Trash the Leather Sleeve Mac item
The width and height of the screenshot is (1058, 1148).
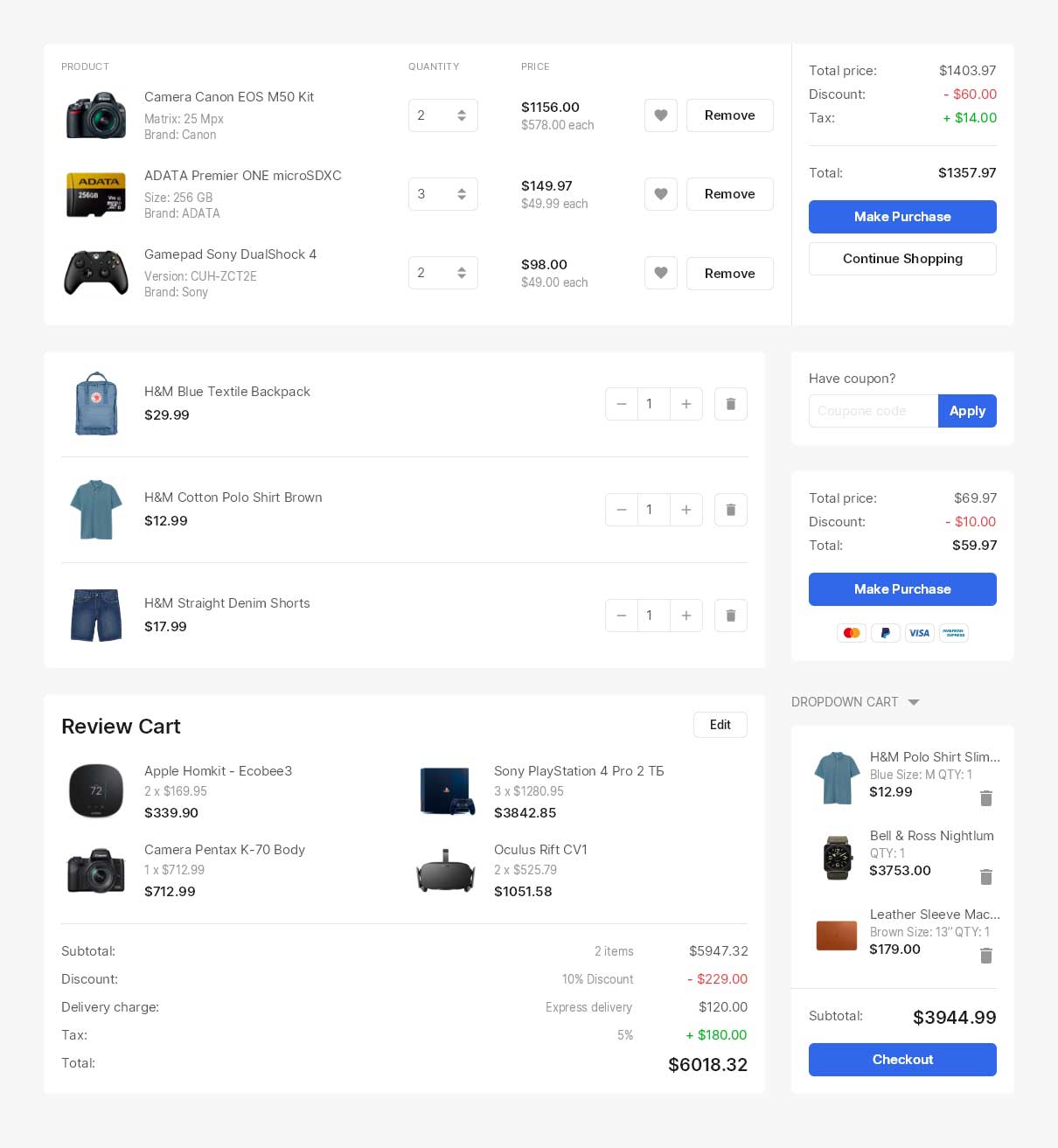coord(986,956)
